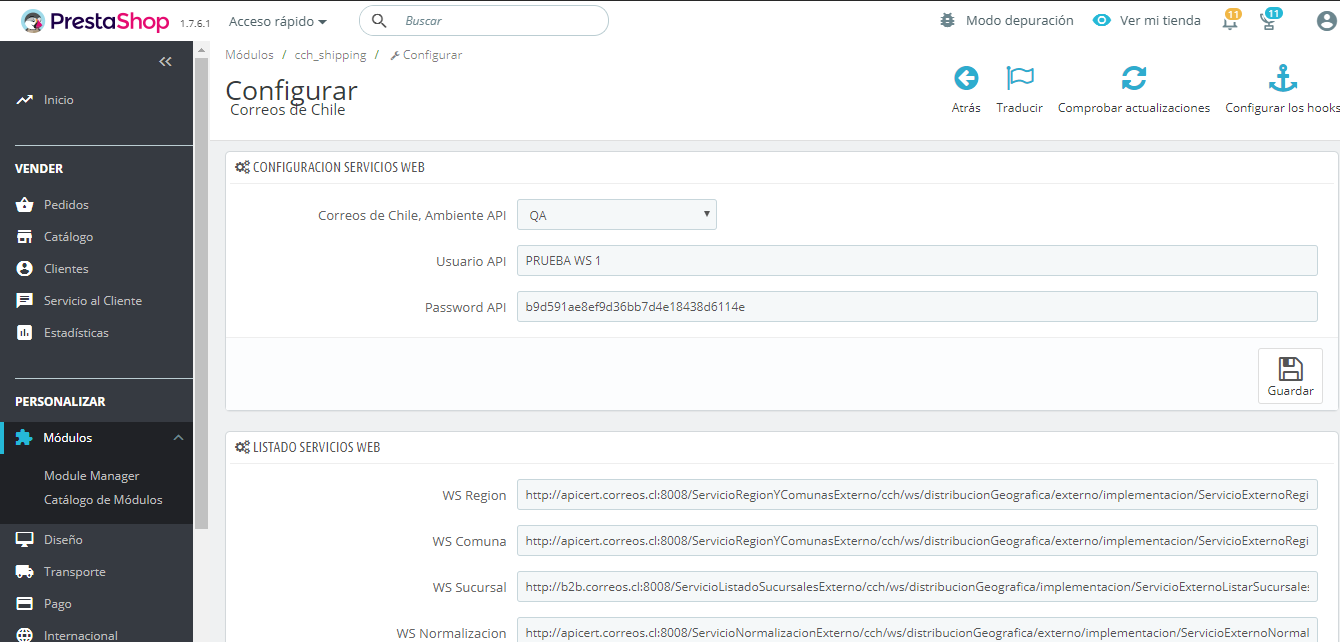Open Ver mi tienda link
The height and width of the screenshot is (642, 1340).
click(x=1160, y=21)
